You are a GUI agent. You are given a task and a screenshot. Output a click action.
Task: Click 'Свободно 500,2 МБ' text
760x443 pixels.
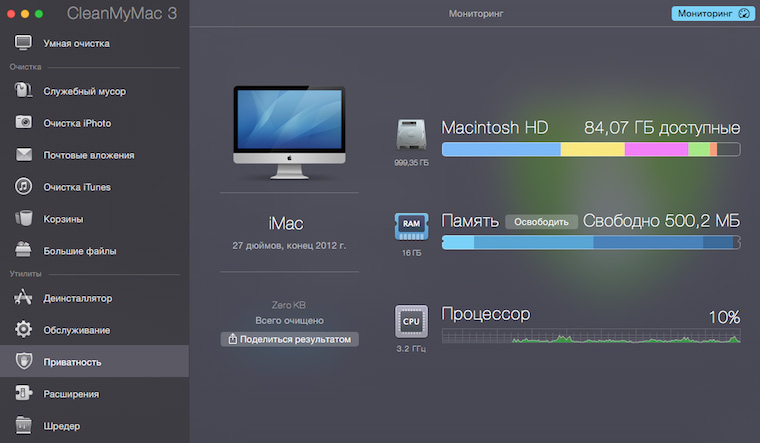[x=661, y=221]
